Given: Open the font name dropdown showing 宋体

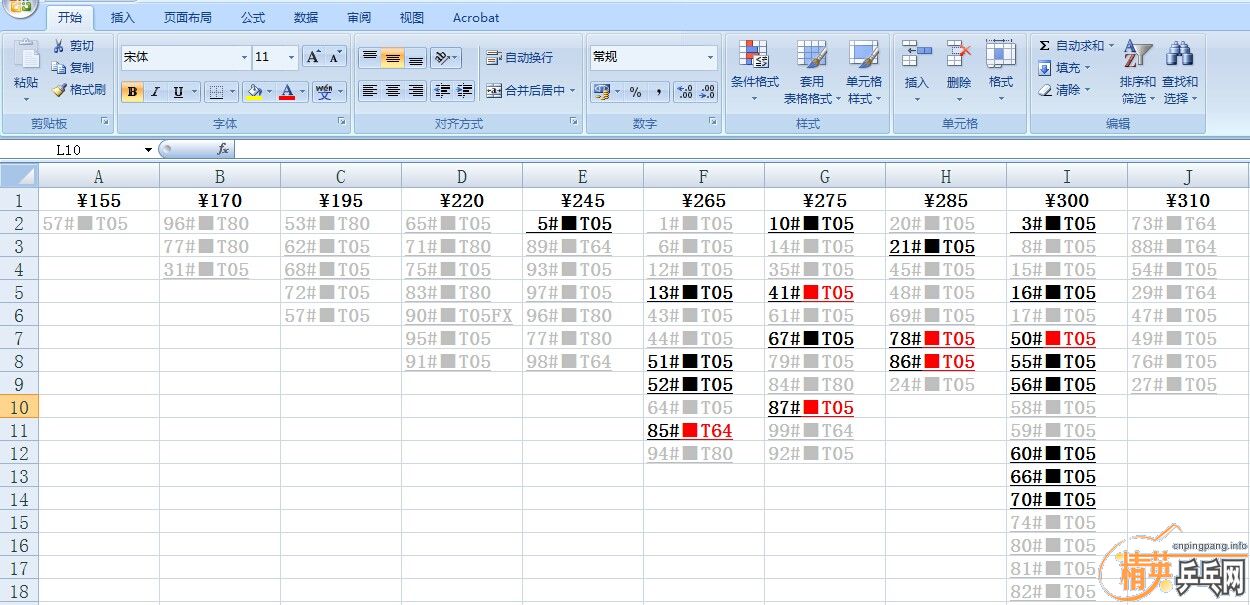Looking at the screenshot, I should click(244, 57).
